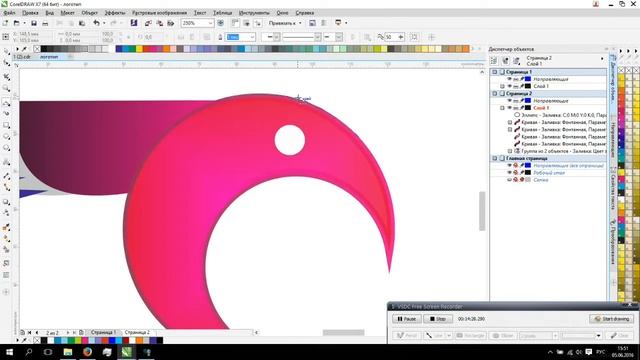640x360 pixels.
Task: Click Start drawing in VSDC Screen Recorder
Action: pyautogui.click(x=611, y=319)
